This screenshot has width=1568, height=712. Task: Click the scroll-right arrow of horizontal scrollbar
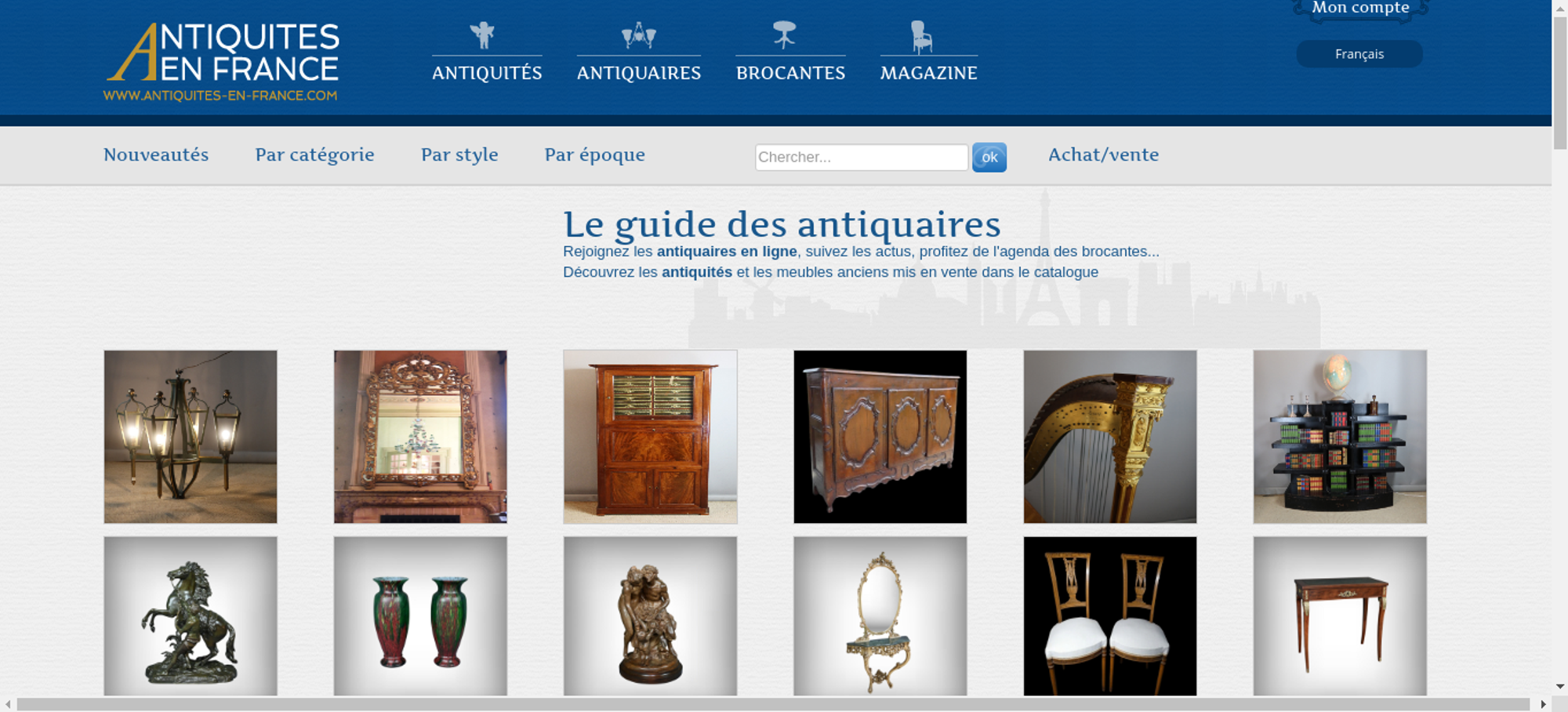pyautogui.click(x=1543, y=704)
